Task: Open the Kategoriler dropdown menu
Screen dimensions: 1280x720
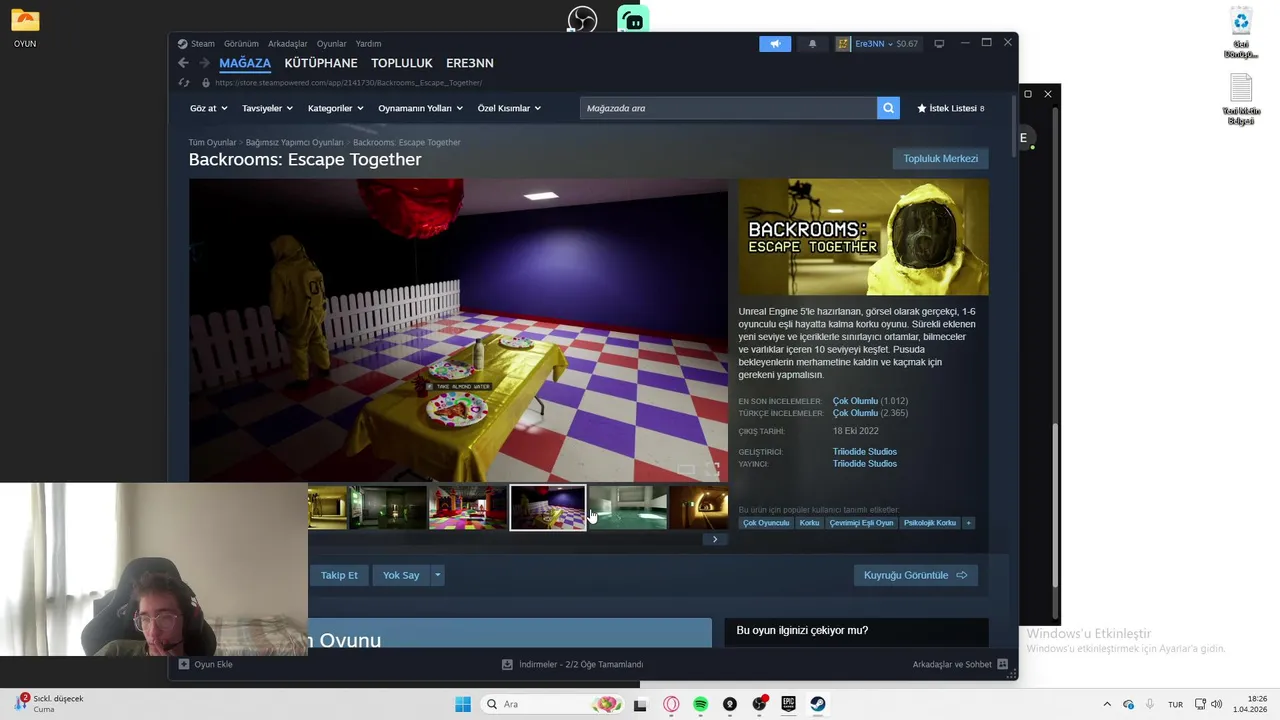Action: 335,108
